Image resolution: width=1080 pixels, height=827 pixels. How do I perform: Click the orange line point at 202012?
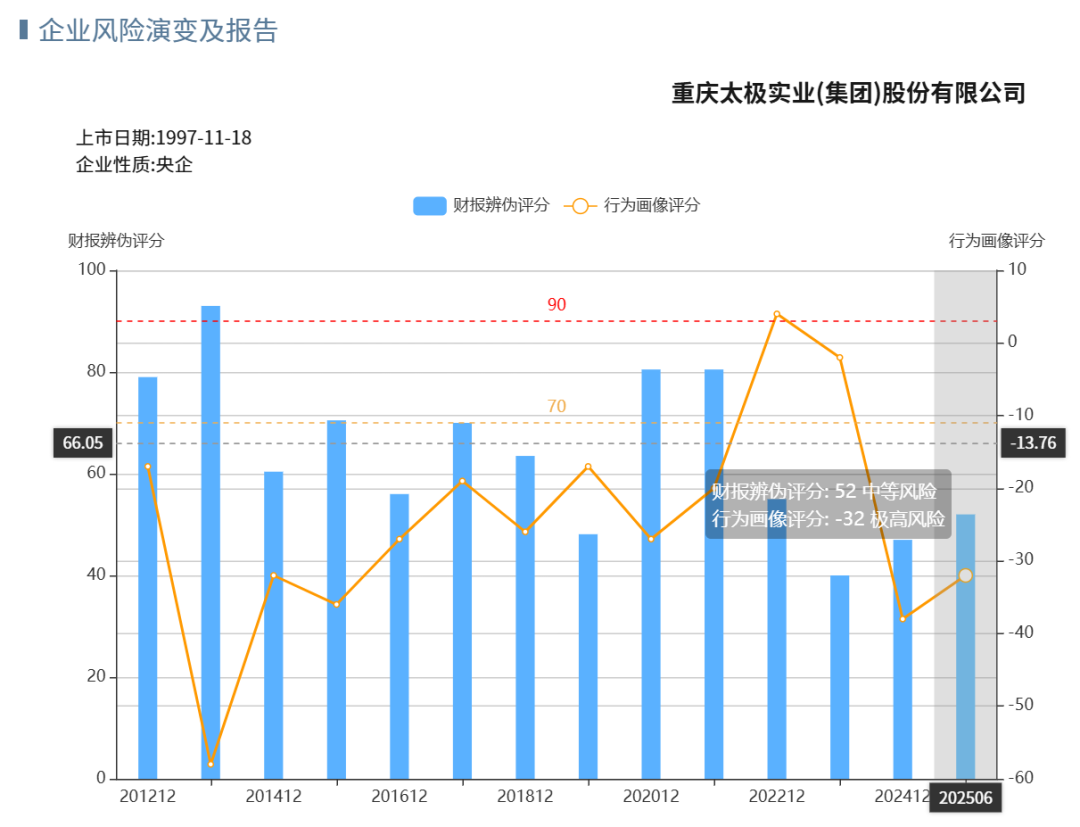pos(651,539)
